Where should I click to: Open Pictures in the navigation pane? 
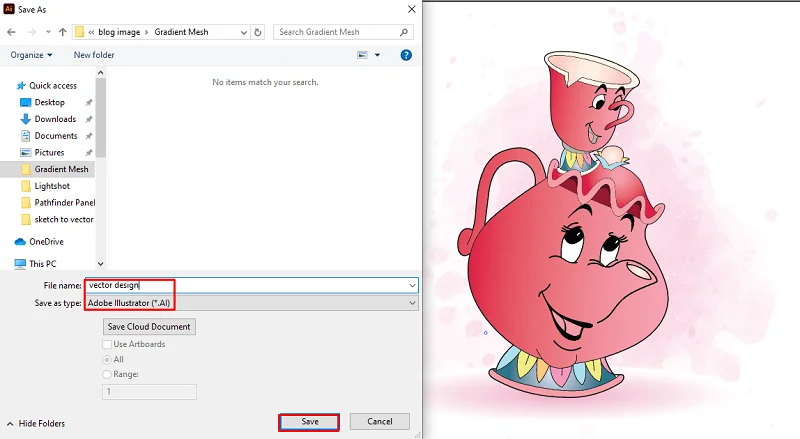[49, 152]
